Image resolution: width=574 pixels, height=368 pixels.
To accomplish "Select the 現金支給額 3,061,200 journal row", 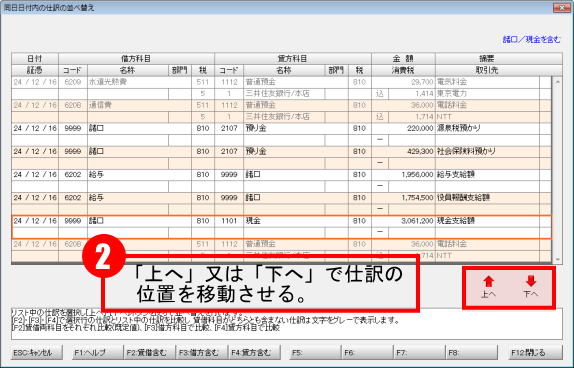I will (281, 227).
